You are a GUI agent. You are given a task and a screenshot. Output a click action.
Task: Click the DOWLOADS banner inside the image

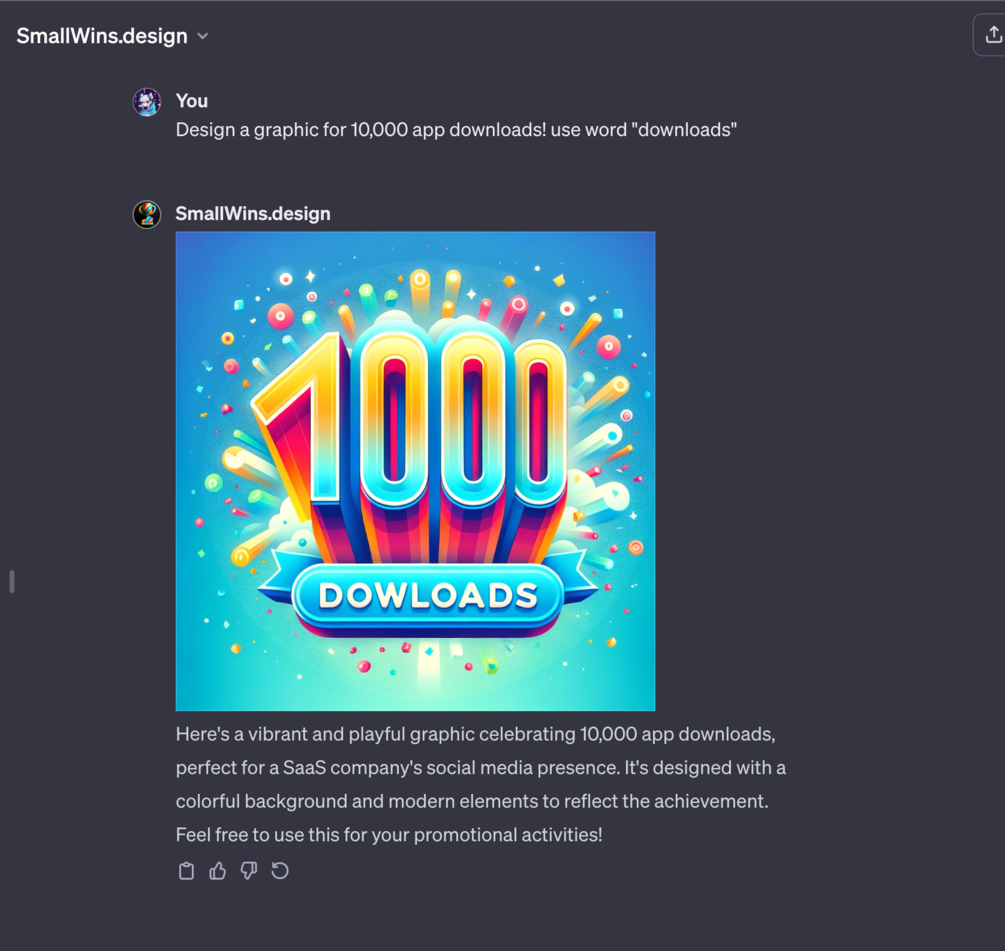click(x=428, y=595)
